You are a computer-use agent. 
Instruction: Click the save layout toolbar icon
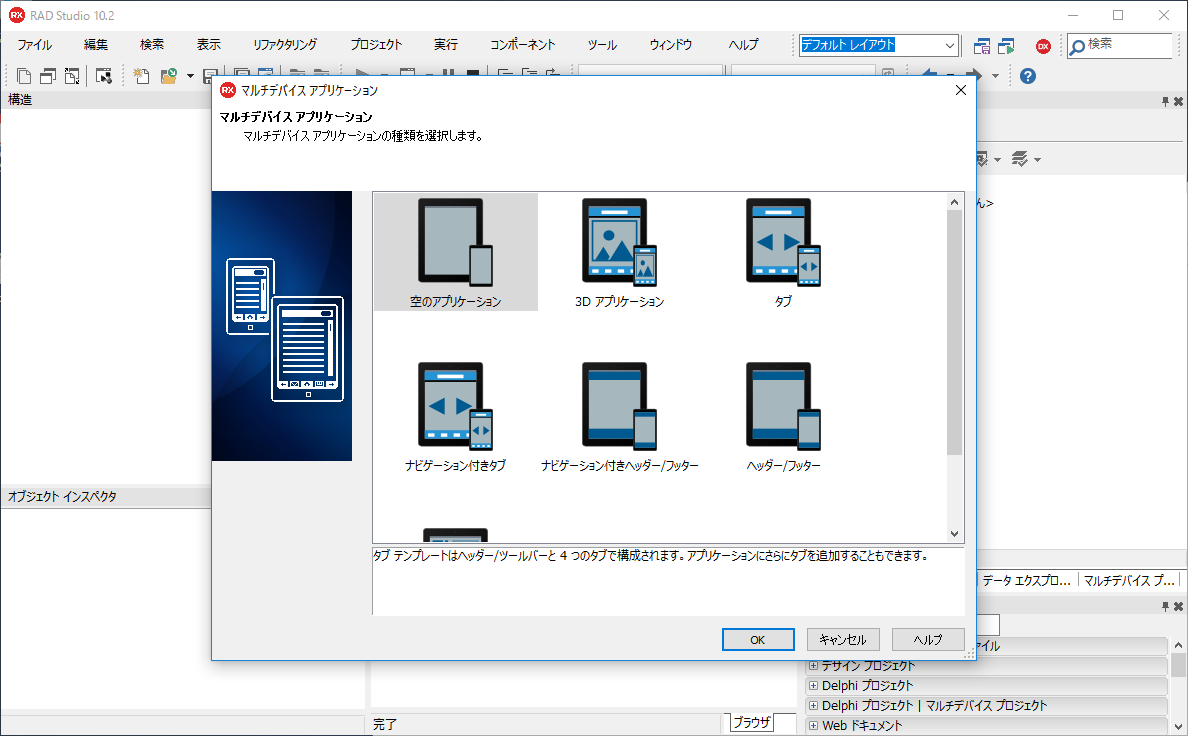point(983,45)
